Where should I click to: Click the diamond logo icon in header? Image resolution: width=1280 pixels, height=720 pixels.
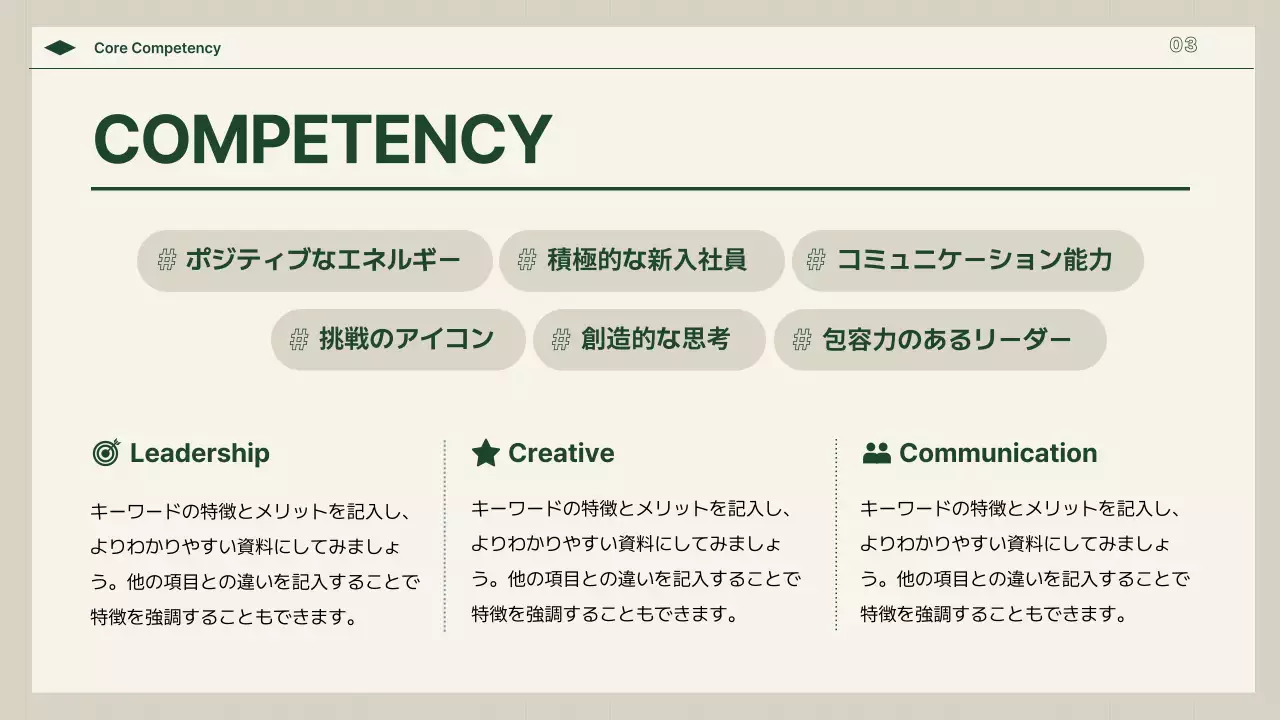[60, 48]
